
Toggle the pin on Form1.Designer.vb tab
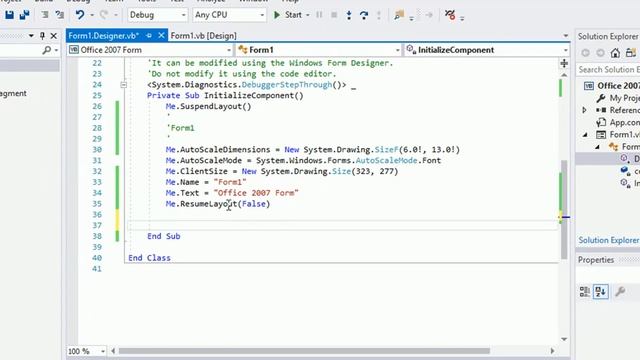click(x=149, y=36)
